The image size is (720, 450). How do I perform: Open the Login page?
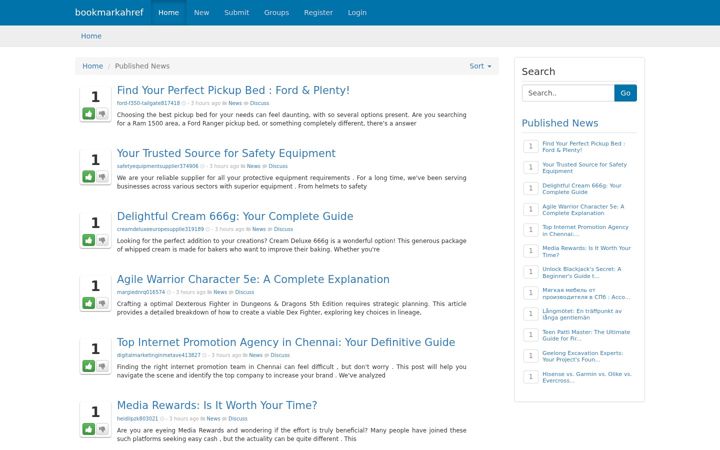357,12
